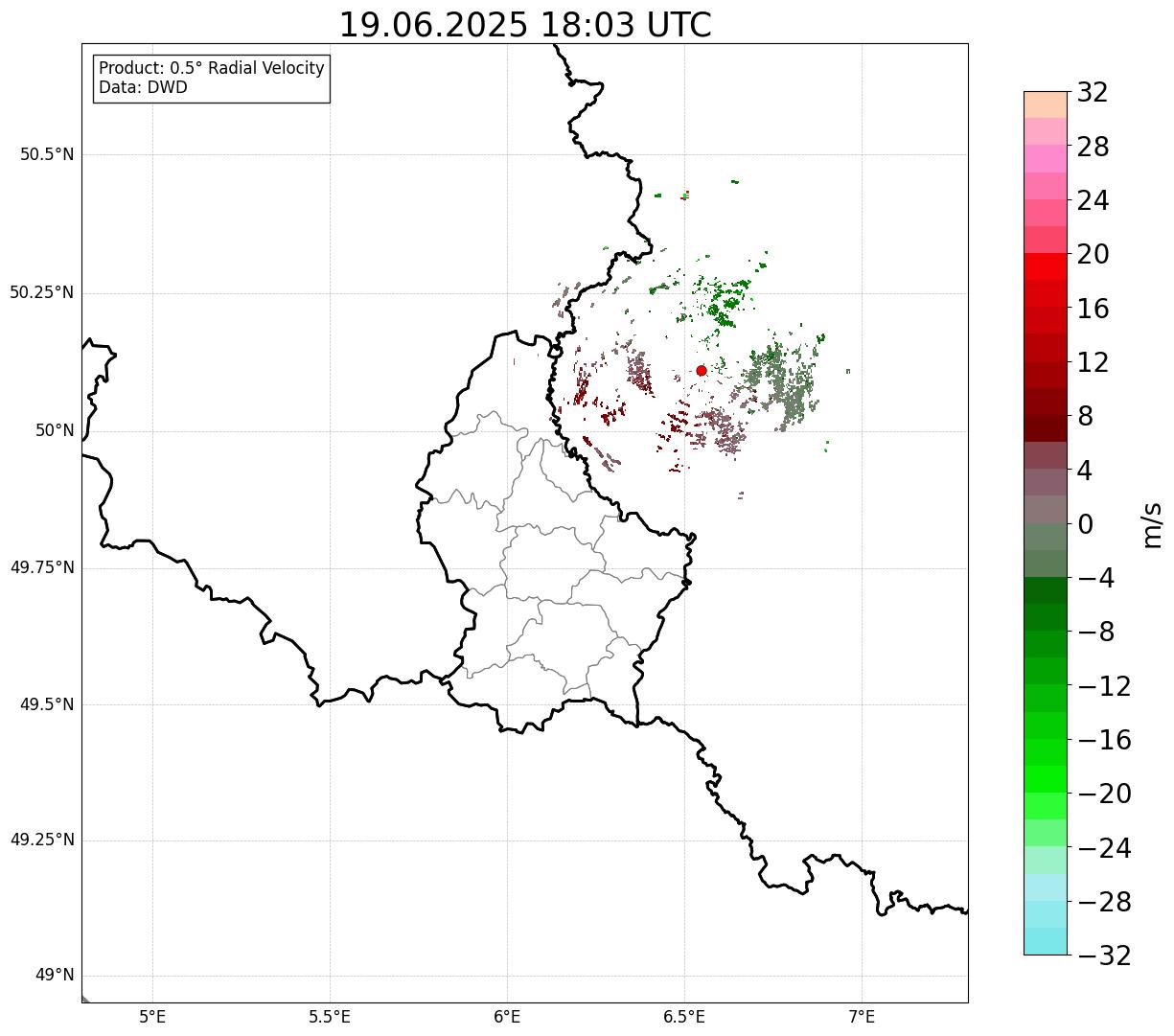
Task: Click colorbar tick label 4
Action: click(1085, 471)
